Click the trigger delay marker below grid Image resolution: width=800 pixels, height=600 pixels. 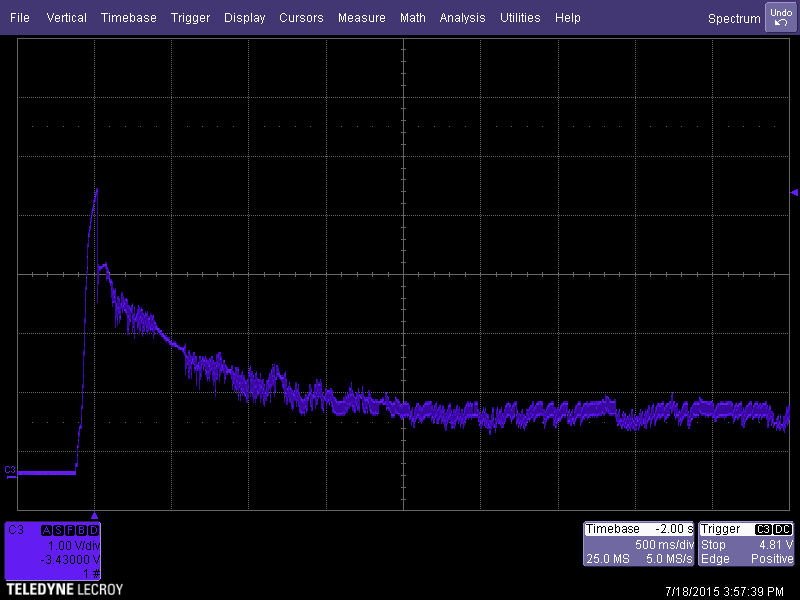(94, 514)
